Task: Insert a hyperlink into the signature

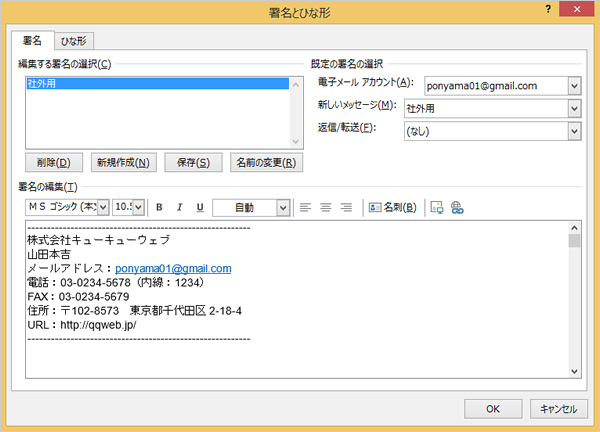Action: coord(458,207)
